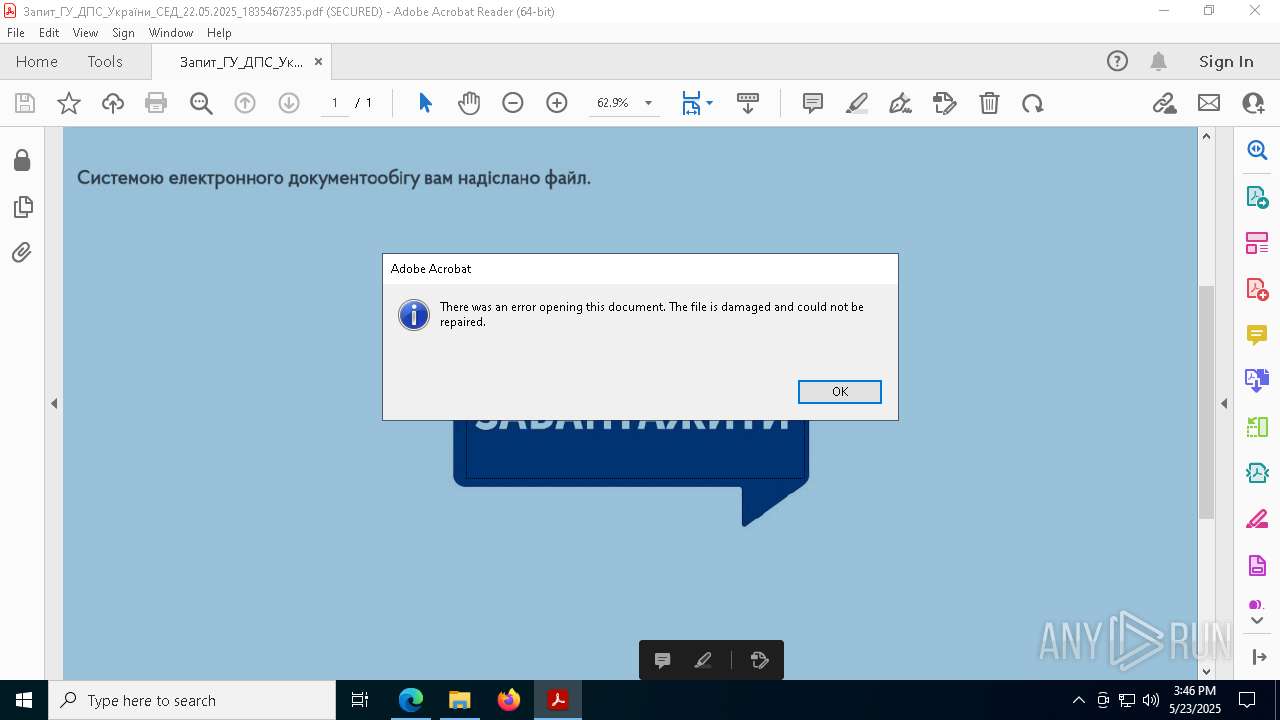Go to next page arrow
This screenshot has width=1280, height=720.
point(289,103)
